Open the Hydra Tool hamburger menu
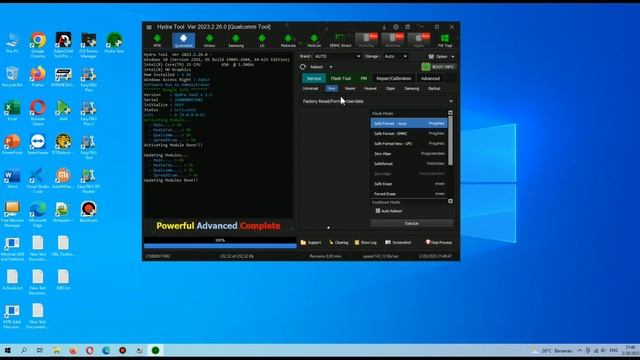This screenshot has height=360, width=640. (149, 27)
